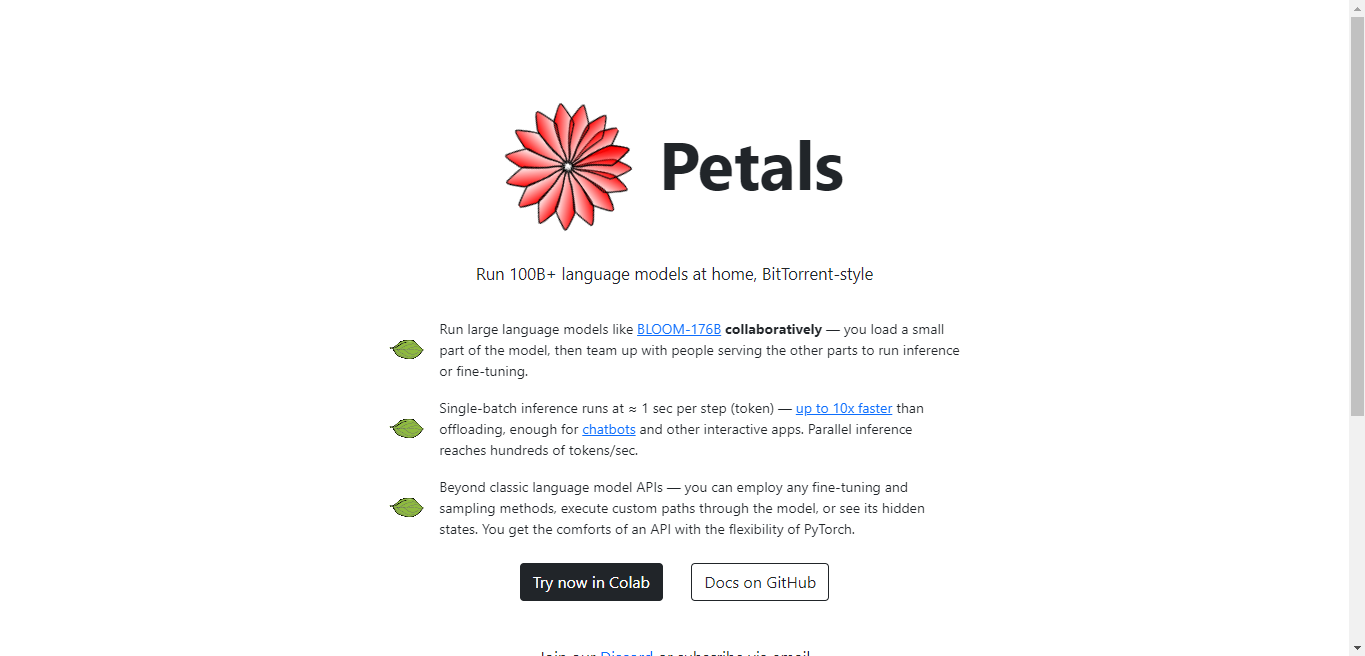Click the red Petals flower logo
1365x656 pixels.
pyautogui.click(x=568, y=167)
